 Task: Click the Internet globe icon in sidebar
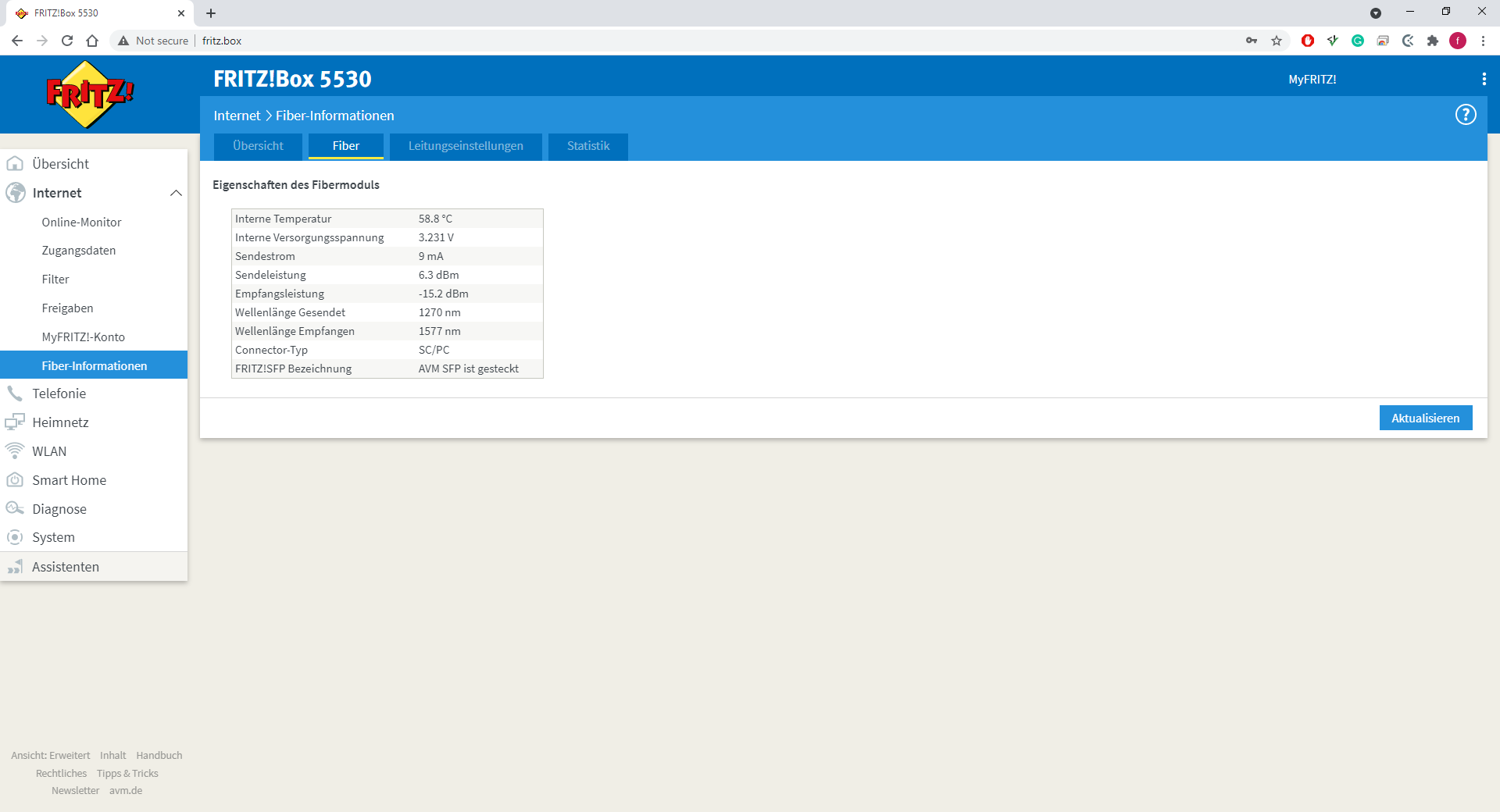15,192
